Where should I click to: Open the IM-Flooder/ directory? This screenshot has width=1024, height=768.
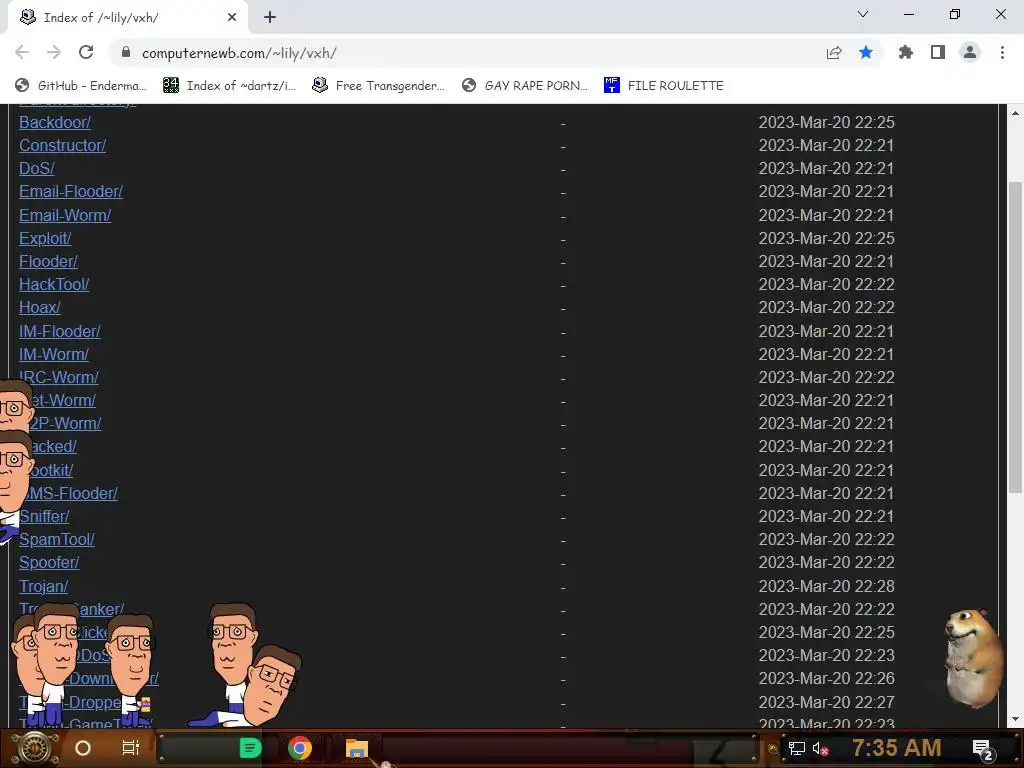click(x=59, y=332)
